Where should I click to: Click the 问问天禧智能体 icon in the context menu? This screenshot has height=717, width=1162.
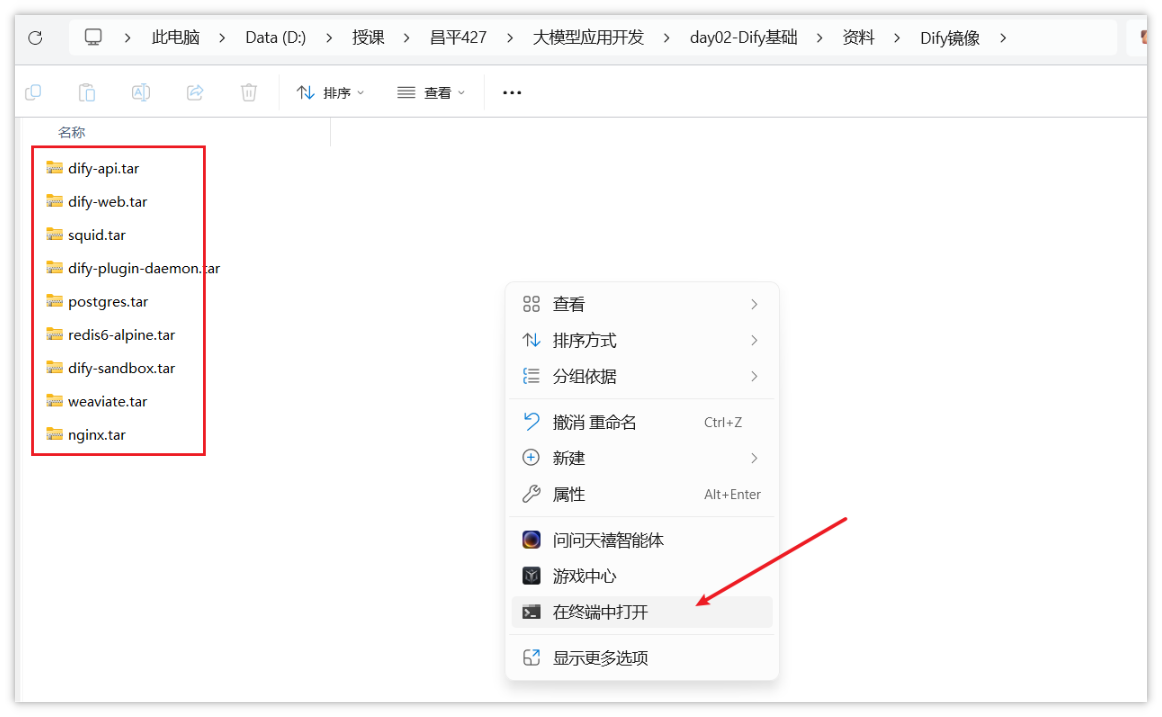[x=531, y=540]
